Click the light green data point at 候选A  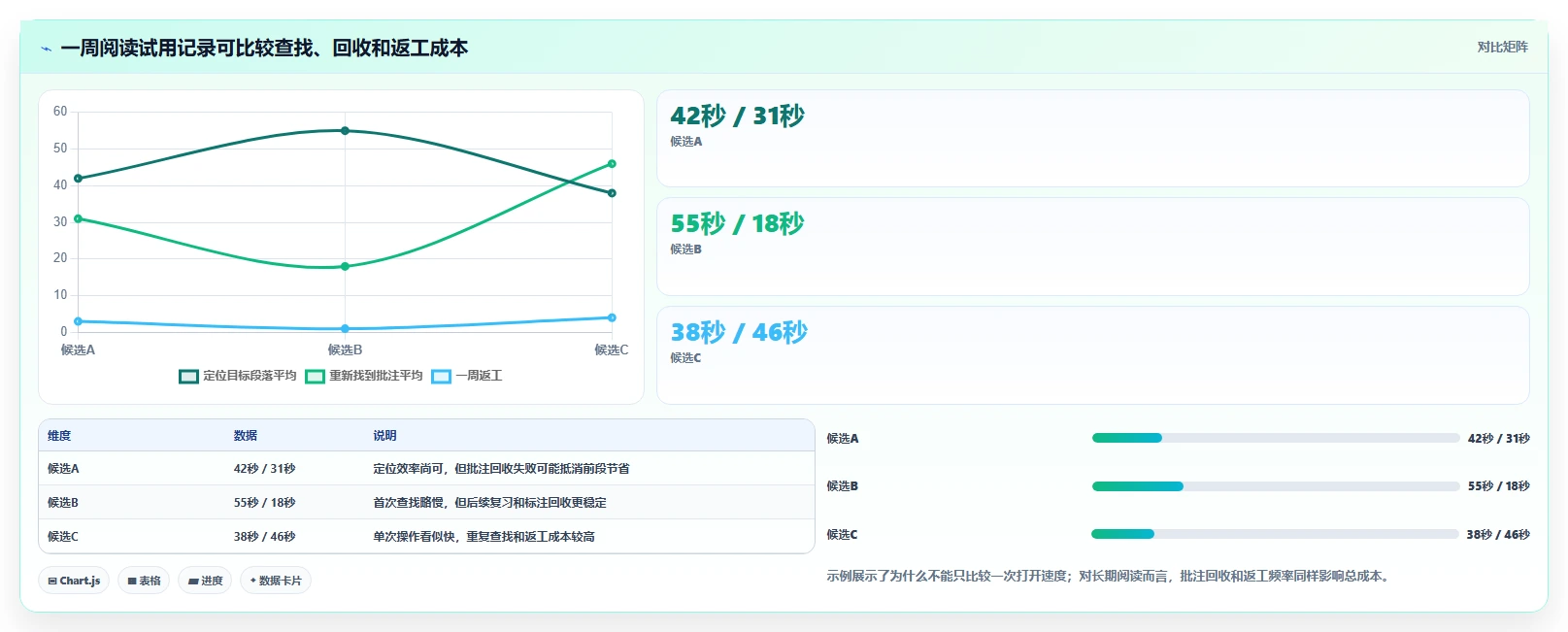[x=78, y=218]
